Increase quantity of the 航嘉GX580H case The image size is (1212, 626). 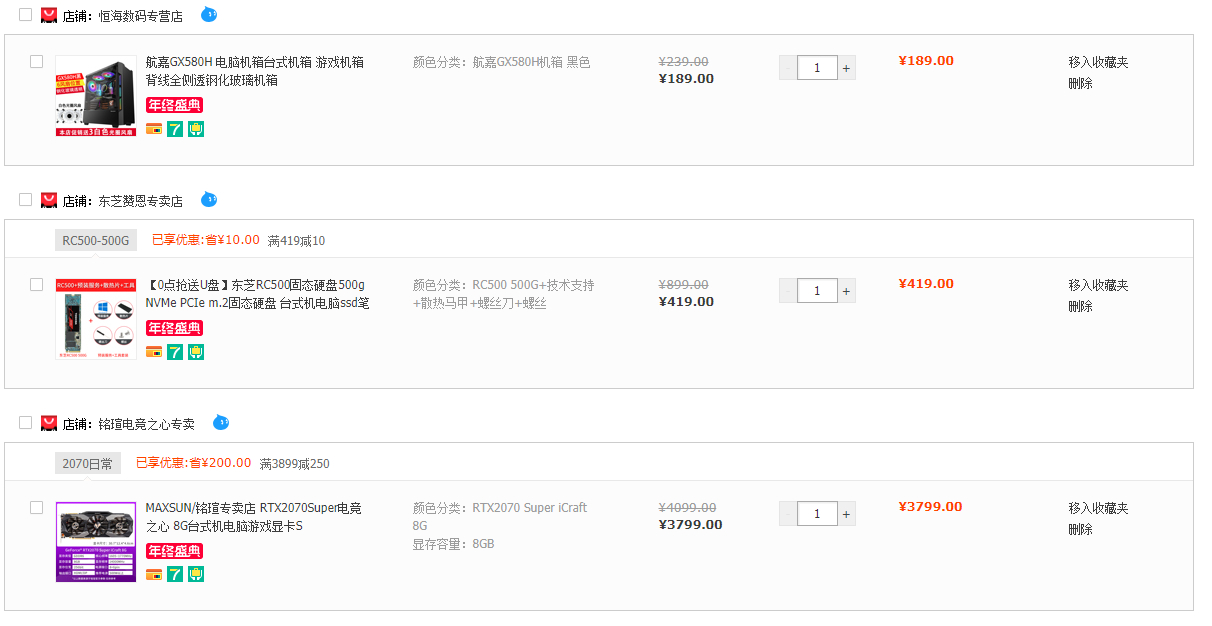tap(847, 68)
